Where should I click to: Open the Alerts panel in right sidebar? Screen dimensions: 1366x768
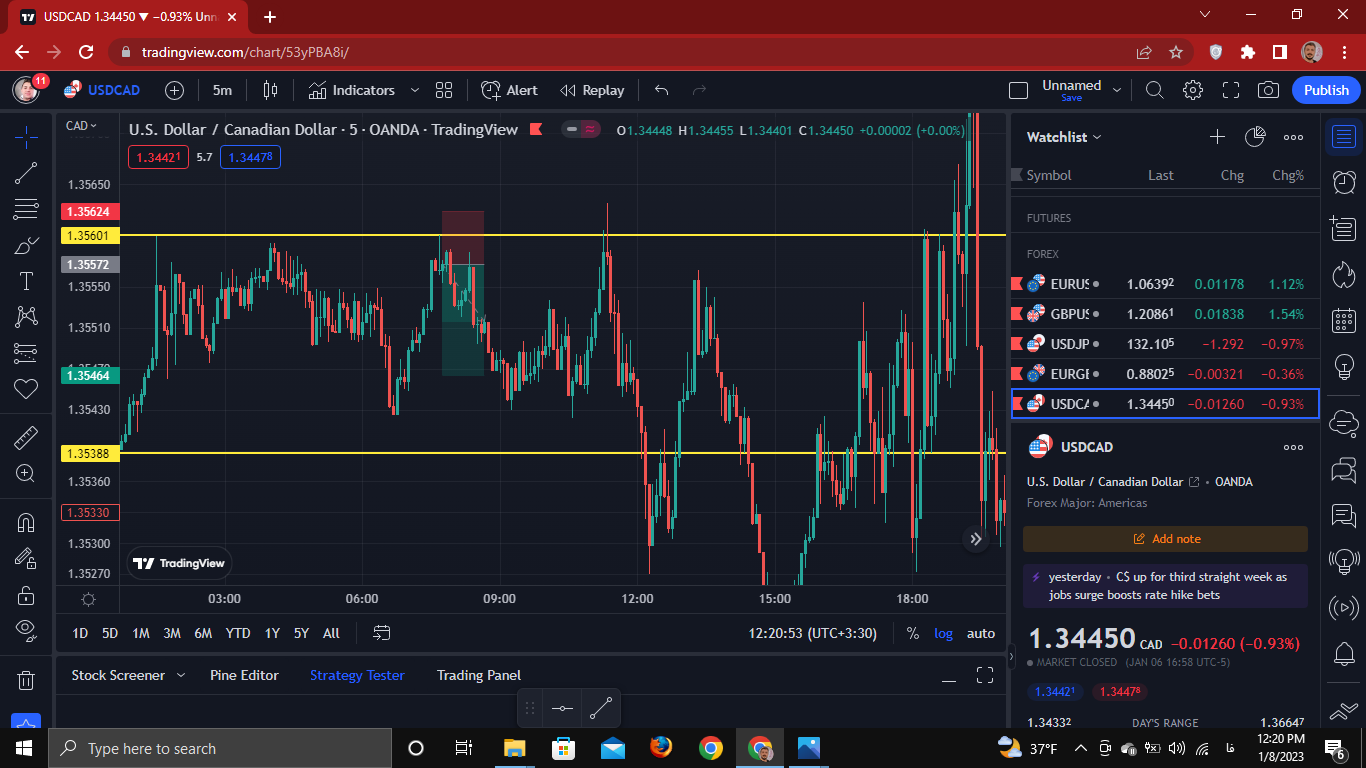(1344, 182)
